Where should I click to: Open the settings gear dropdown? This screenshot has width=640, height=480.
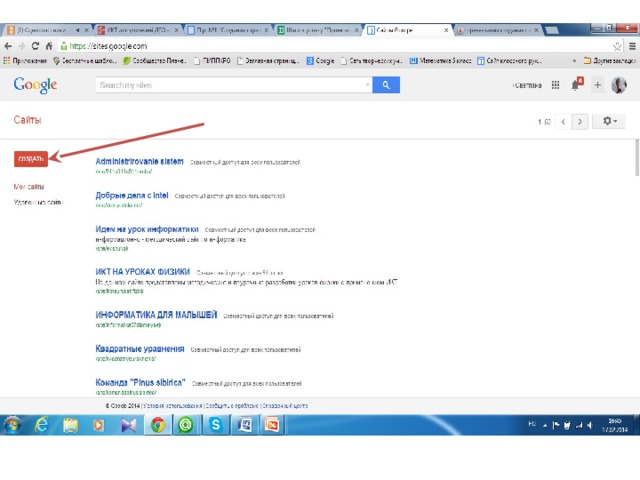(x=609, y=121)
